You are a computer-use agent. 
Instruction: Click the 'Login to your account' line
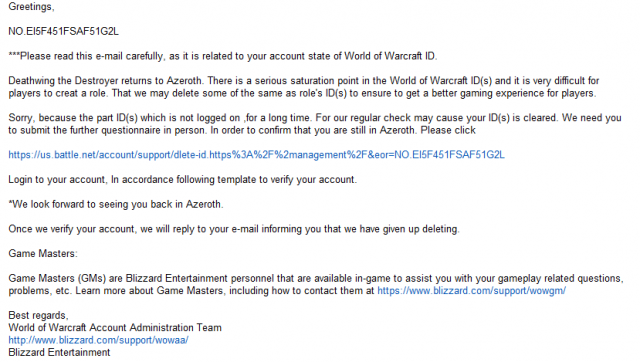tap(182, 180)
